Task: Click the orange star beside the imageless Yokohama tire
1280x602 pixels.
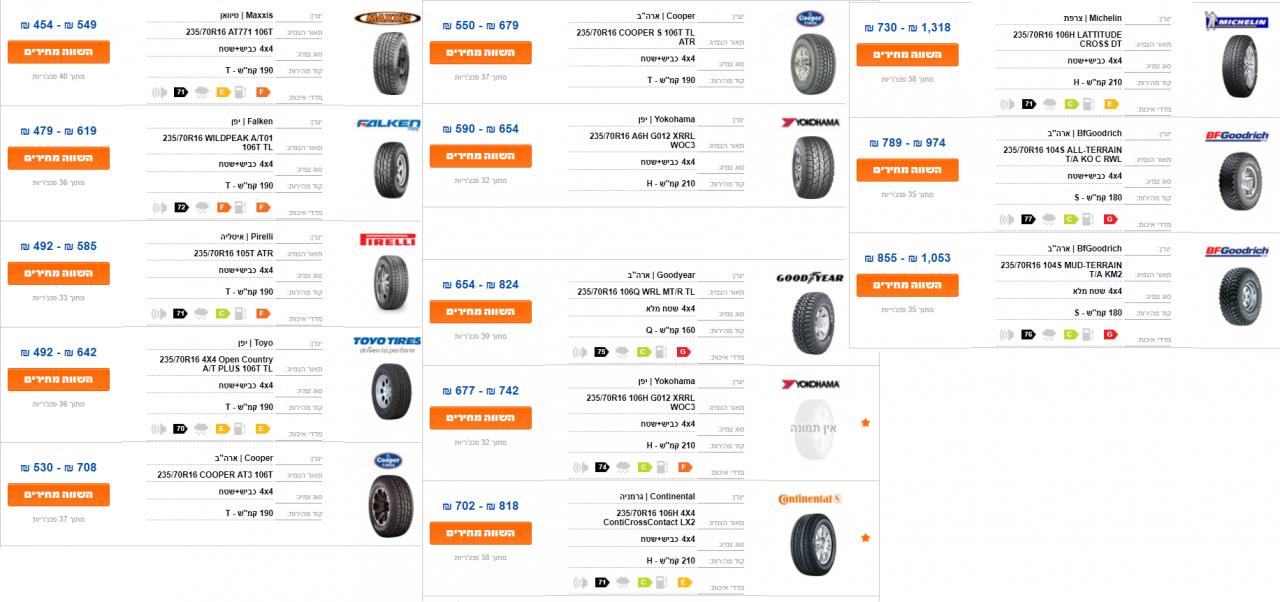Action: [865, 423]
